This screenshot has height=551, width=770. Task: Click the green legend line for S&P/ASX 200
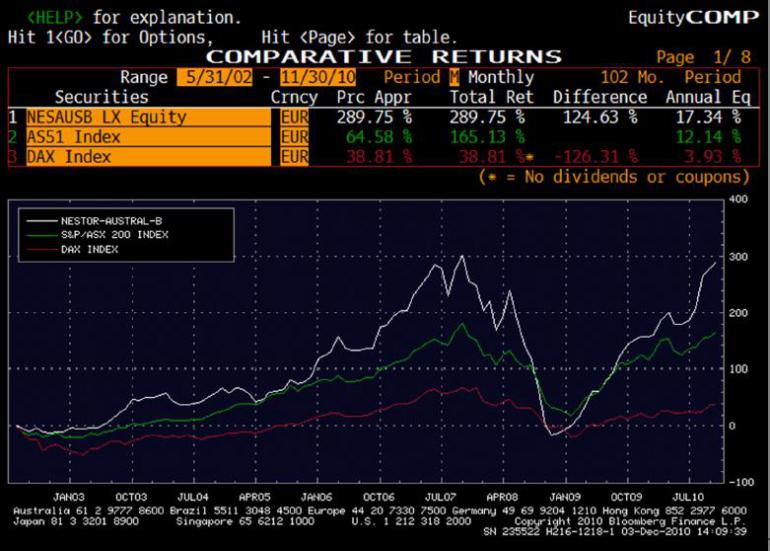point(42,235)
